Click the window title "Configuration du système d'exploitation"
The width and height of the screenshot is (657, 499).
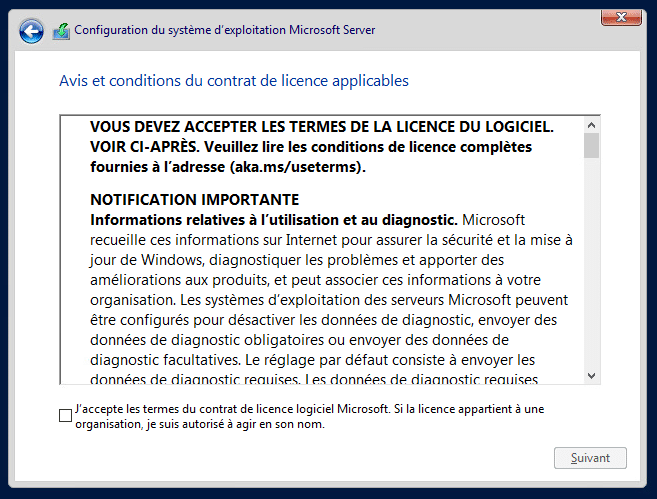coord(225,31)
